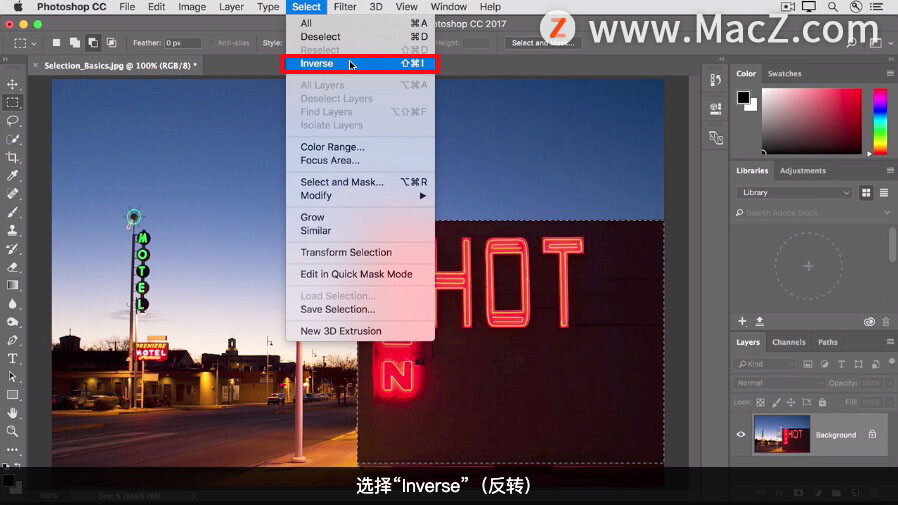Choose Color Range from Select menu
Image resolution: width=898 pixels, height=505 pixels.
(x=360, y=147)
